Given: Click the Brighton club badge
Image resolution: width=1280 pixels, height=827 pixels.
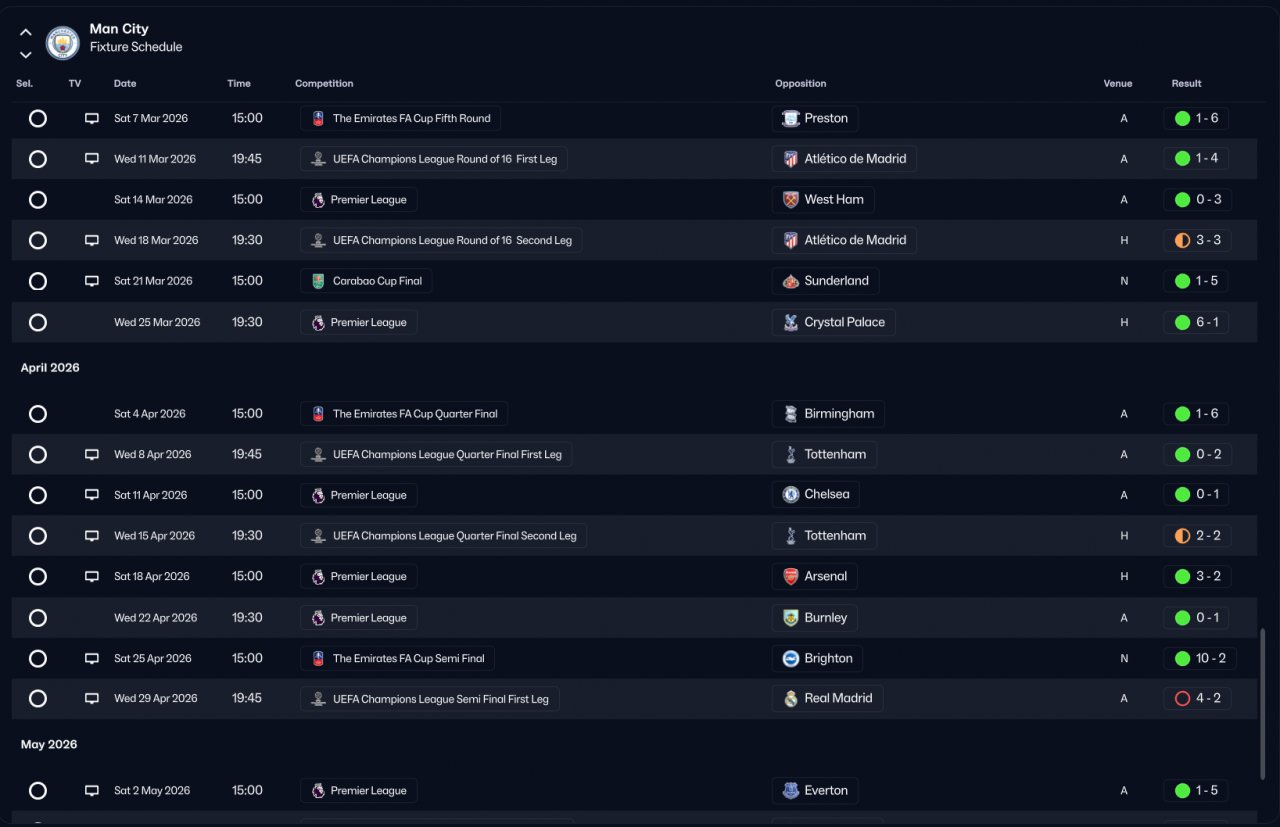Looking at the screenshot, I should click(x=791, y=659).
